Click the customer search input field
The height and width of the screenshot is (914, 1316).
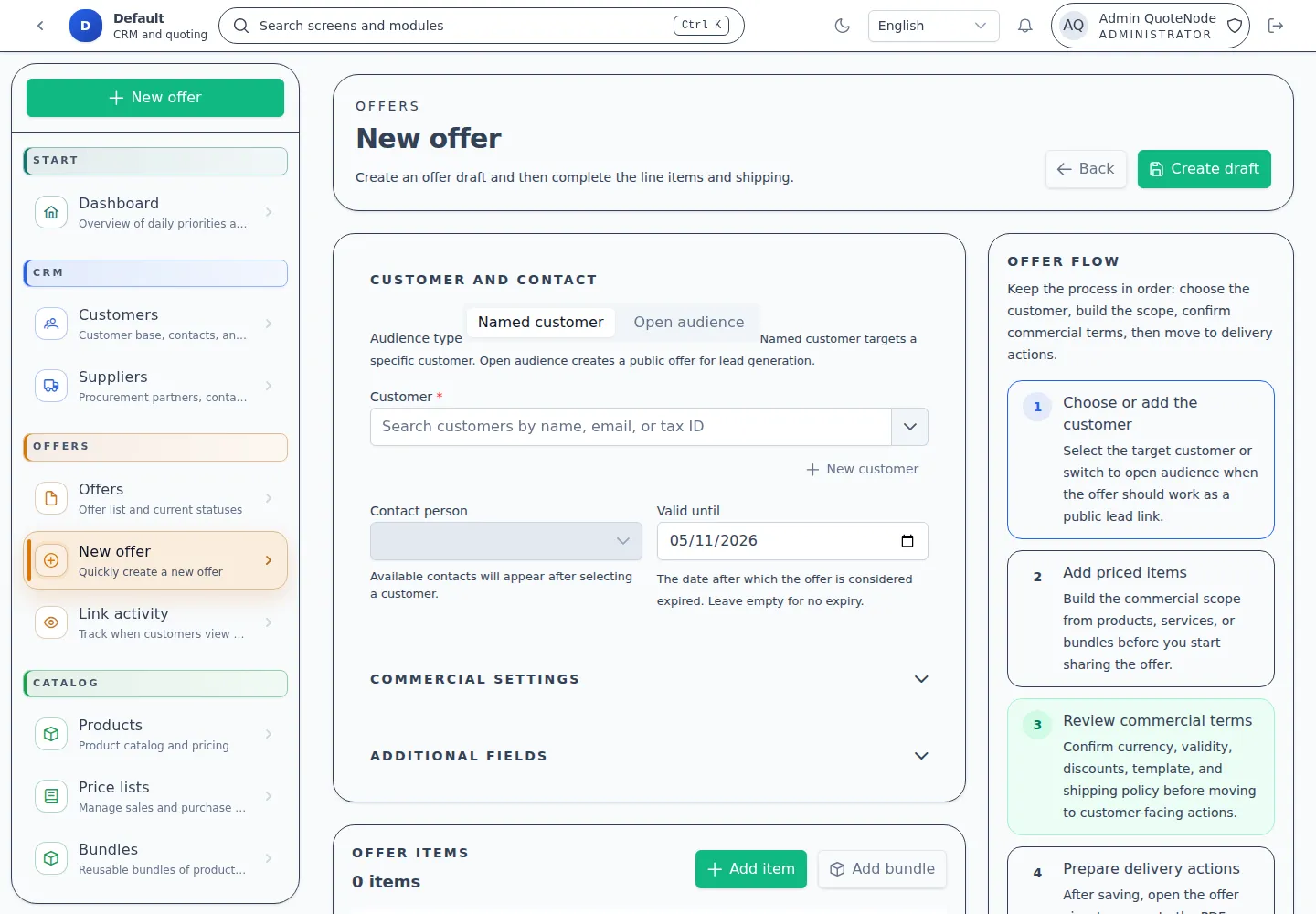631,427
